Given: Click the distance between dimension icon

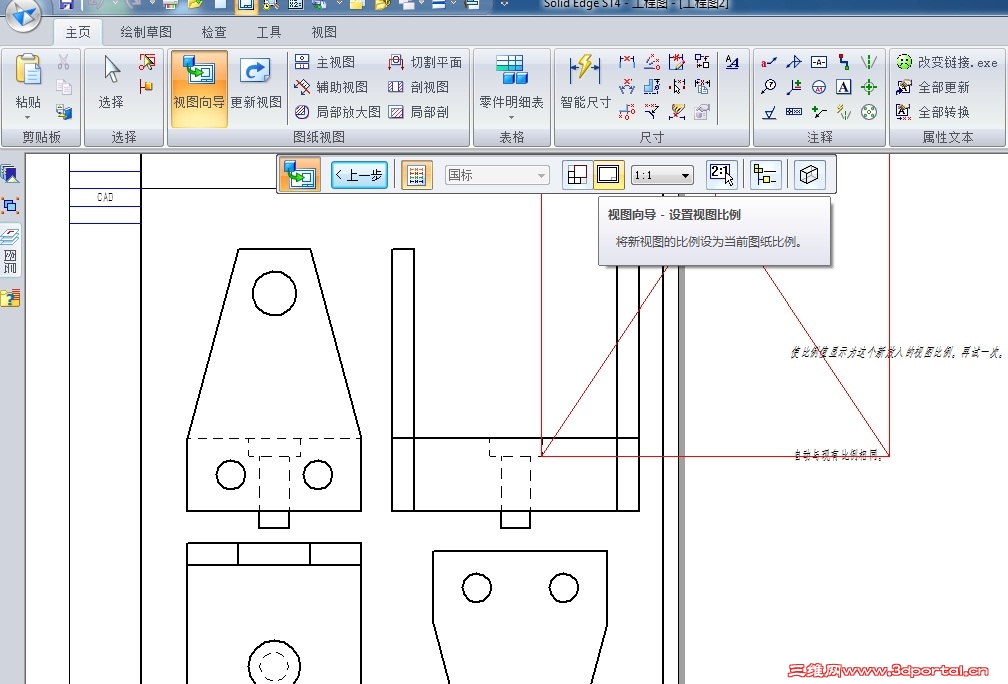Looking at the screenshot, I should click(x=627, y=62).
